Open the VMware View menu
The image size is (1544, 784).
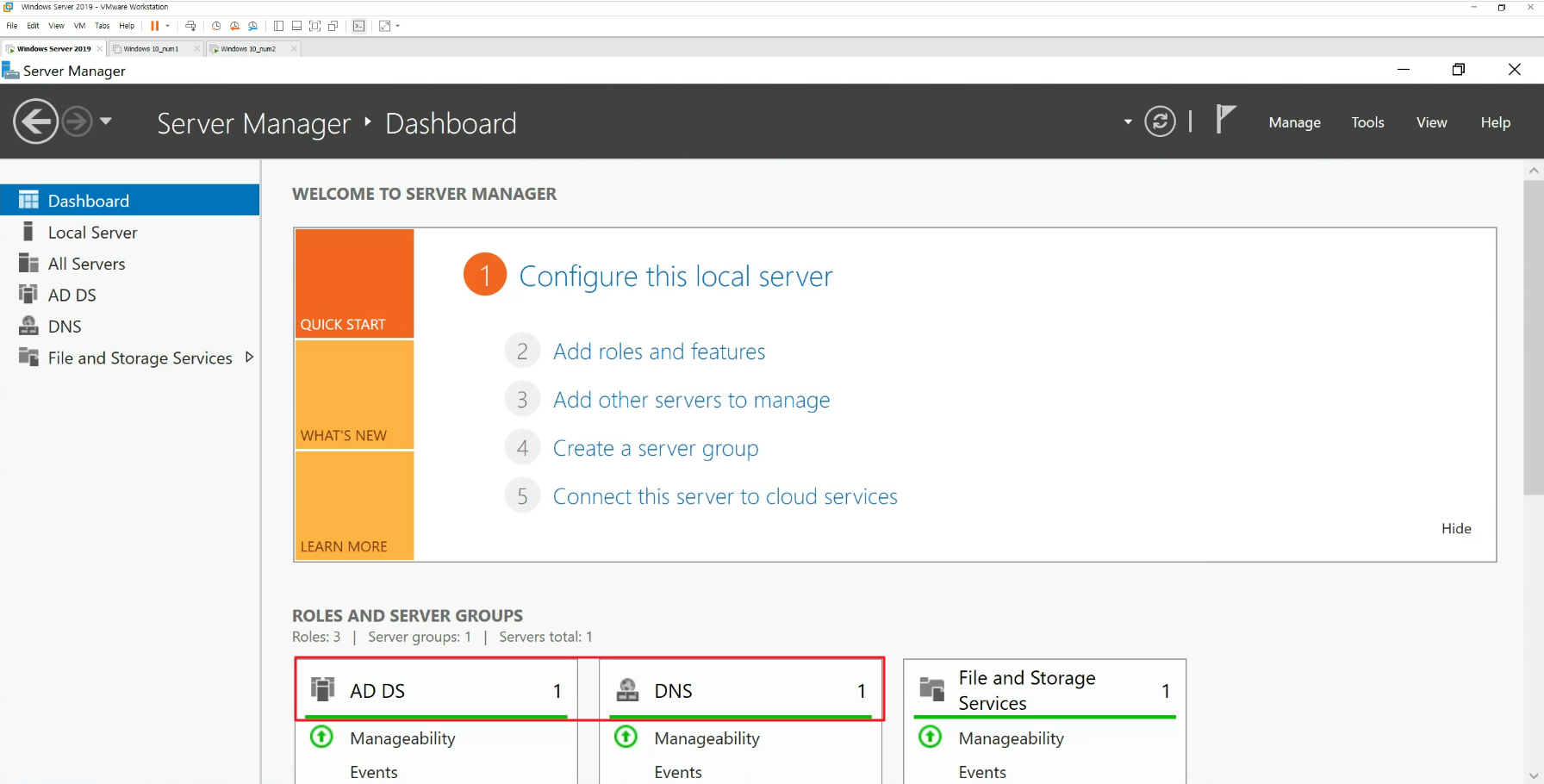pos(56,26)
